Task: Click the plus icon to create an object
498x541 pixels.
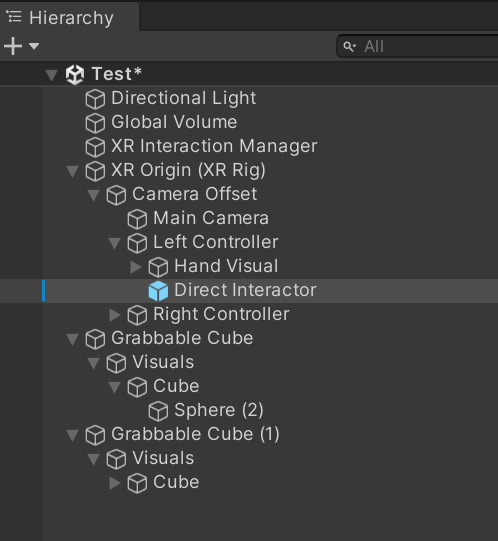Action: [x=13, y=46]
